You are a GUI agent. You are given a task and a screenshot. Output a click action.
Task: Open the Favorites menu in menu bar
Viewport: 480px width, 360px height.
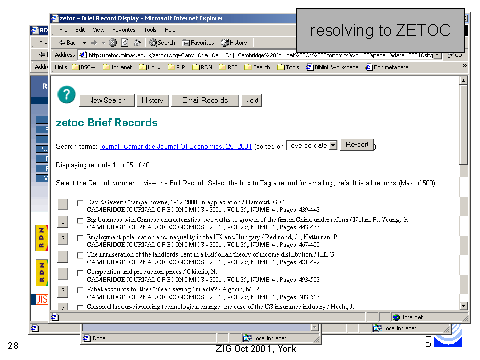(x=124, y=30)
